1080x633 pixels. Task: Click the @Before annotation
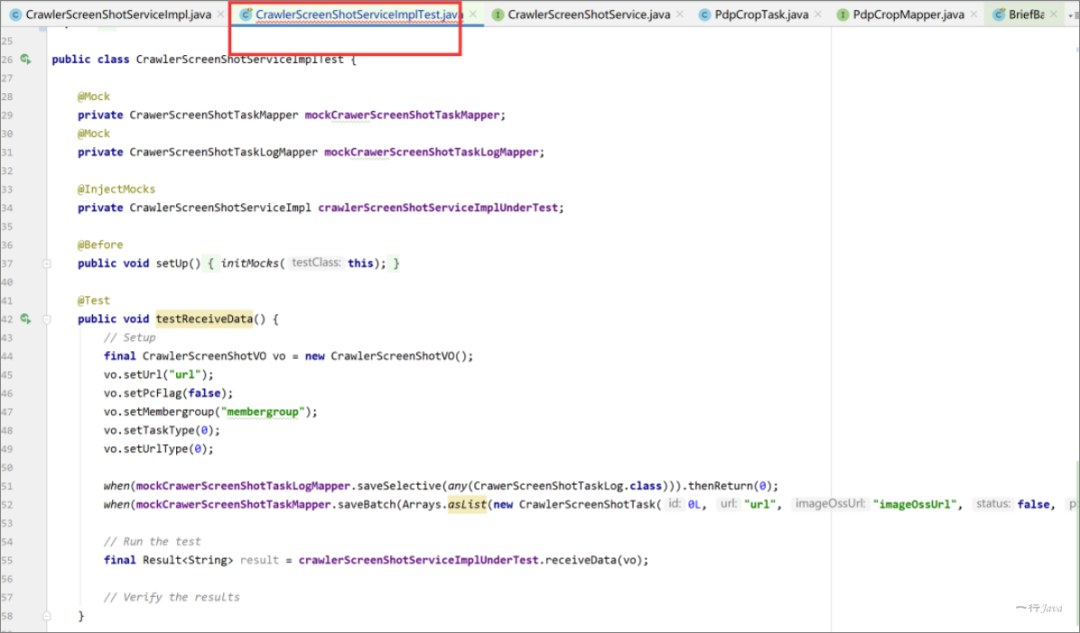coord(100,245)
